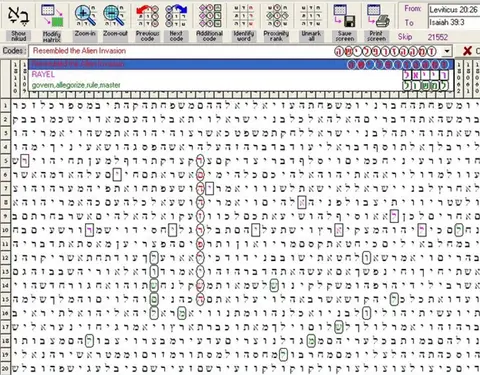480x375 pixels.
Task: Click the Zoom-out magnifier icon
Action: click(114, 16)
